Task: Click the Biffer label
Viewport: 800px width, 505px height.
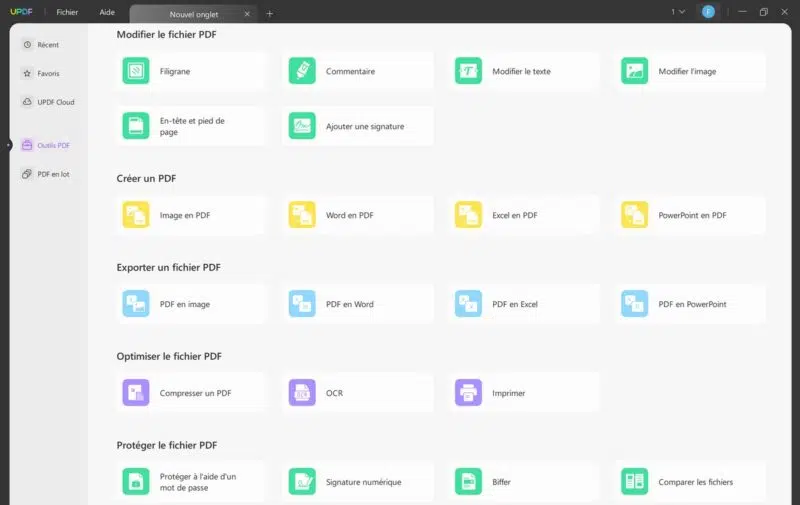Action: 502,482
